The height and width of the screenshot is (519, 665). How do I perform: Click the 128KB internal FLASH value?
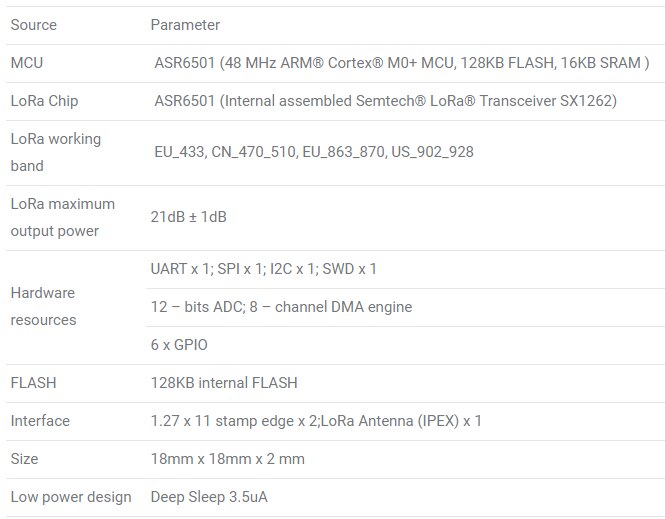coord(224,383)
